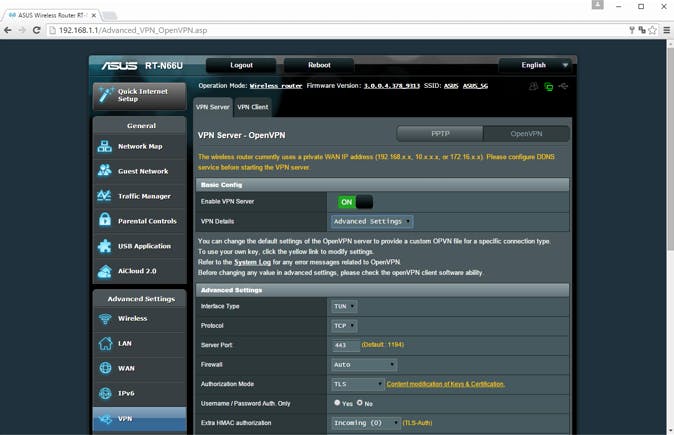Open the Chrome hamburger menu

(667, 30)
